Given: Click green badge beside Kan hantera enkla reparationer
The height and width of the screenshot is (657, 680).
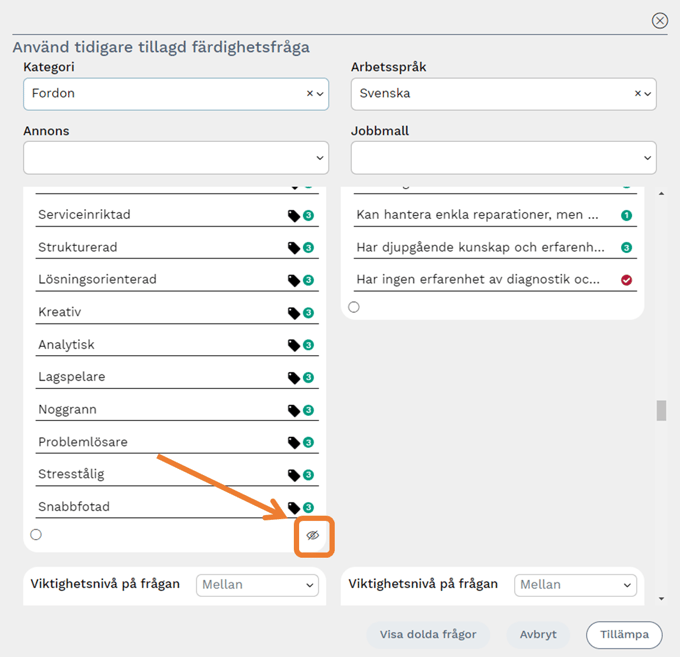Looking at the screenshot, I should tap(626, 215).
